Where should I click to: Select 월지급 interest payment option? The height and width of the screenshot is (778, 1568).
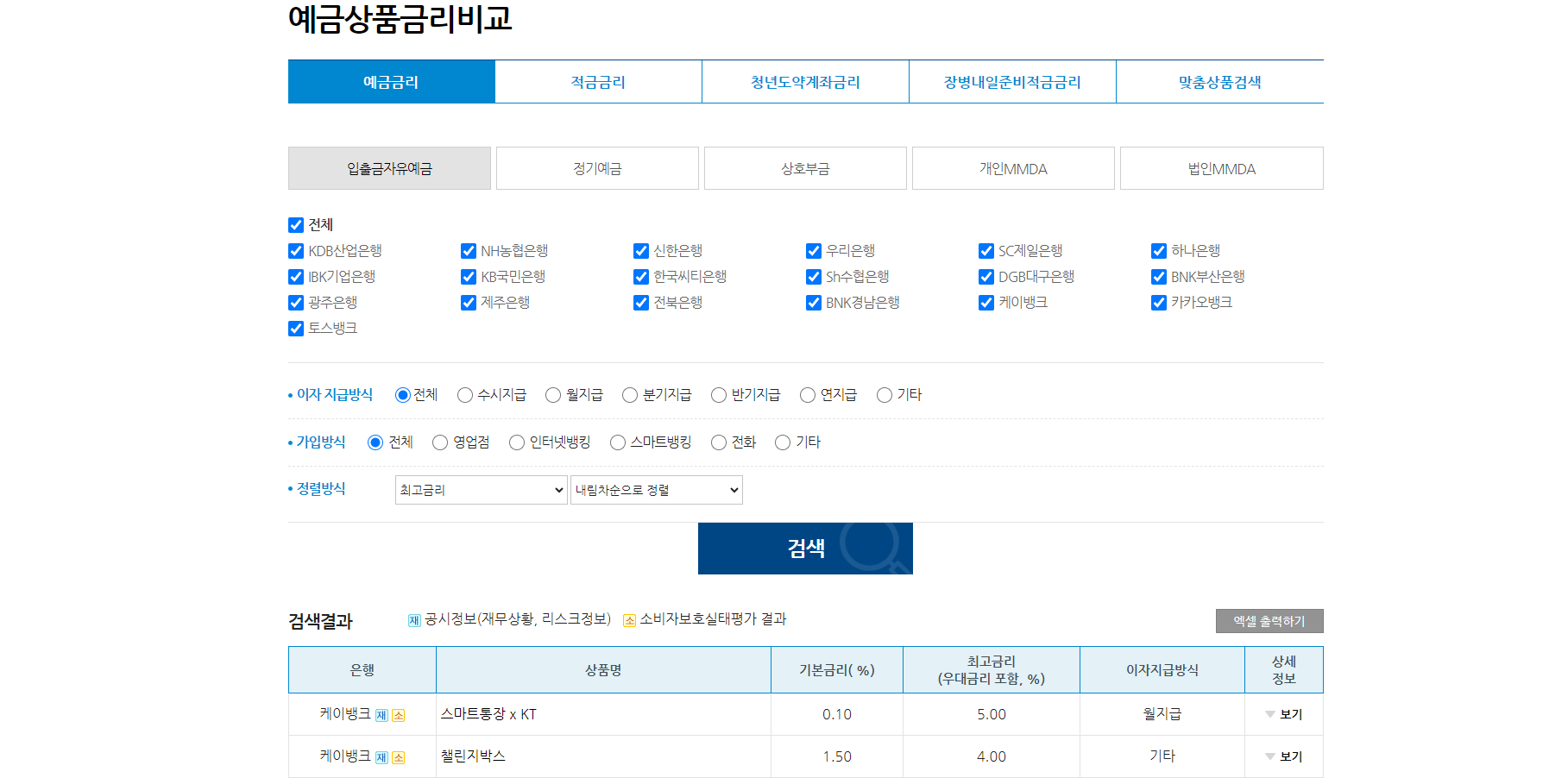553,395
